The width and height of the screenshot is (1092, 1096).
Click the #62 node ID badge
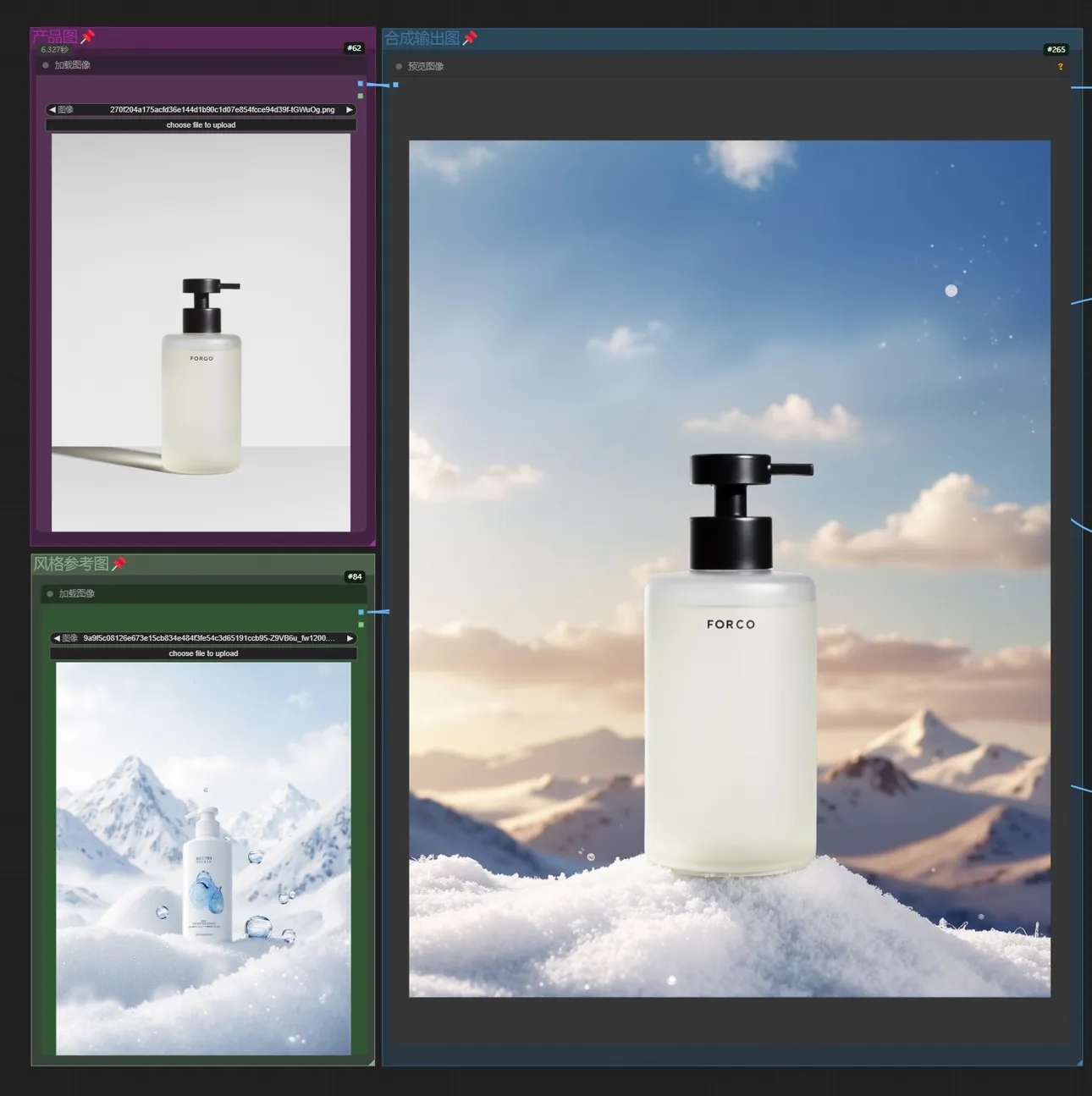point(354,48)
